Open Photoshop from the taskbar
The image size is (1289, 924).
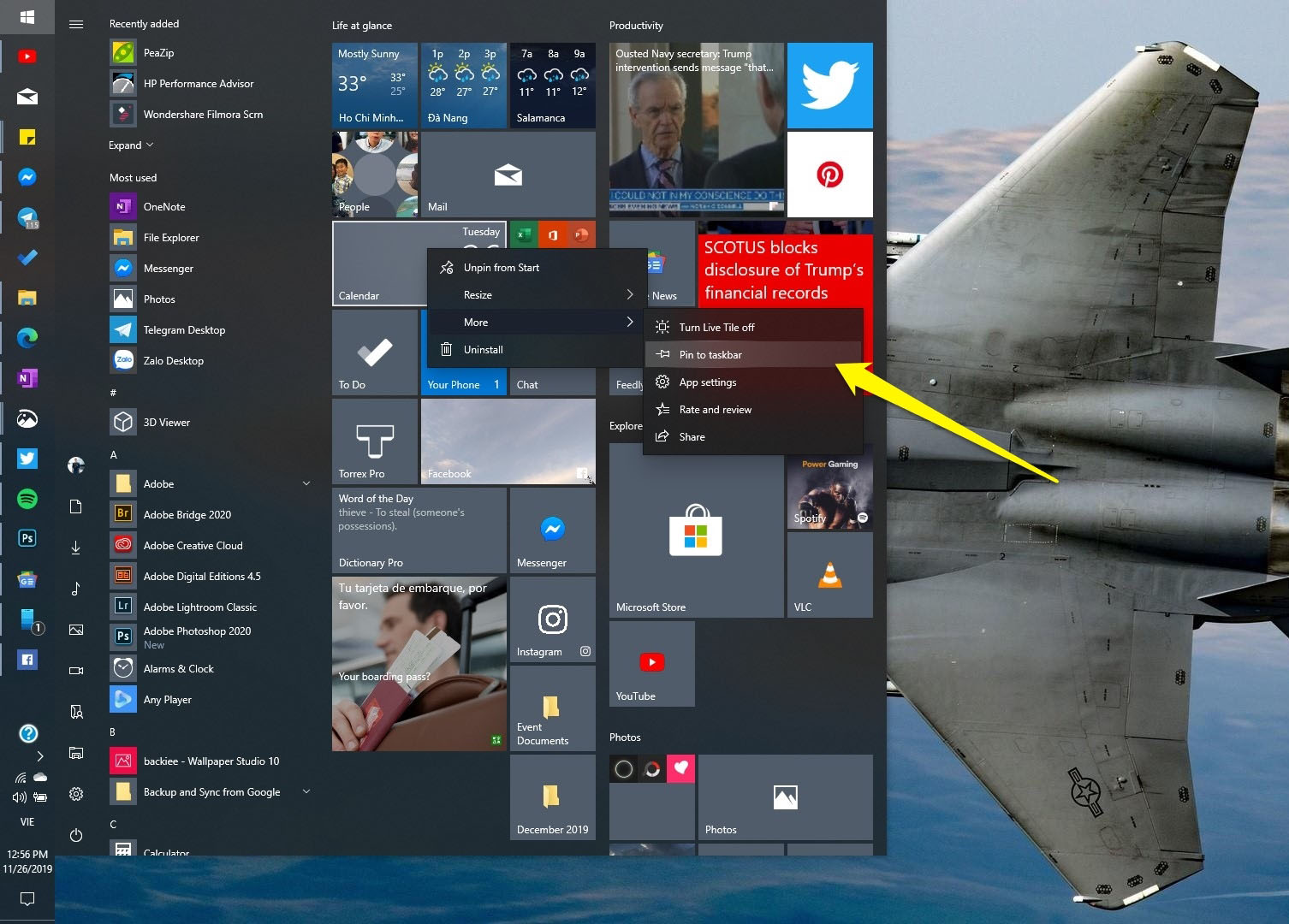pos(27,538)
